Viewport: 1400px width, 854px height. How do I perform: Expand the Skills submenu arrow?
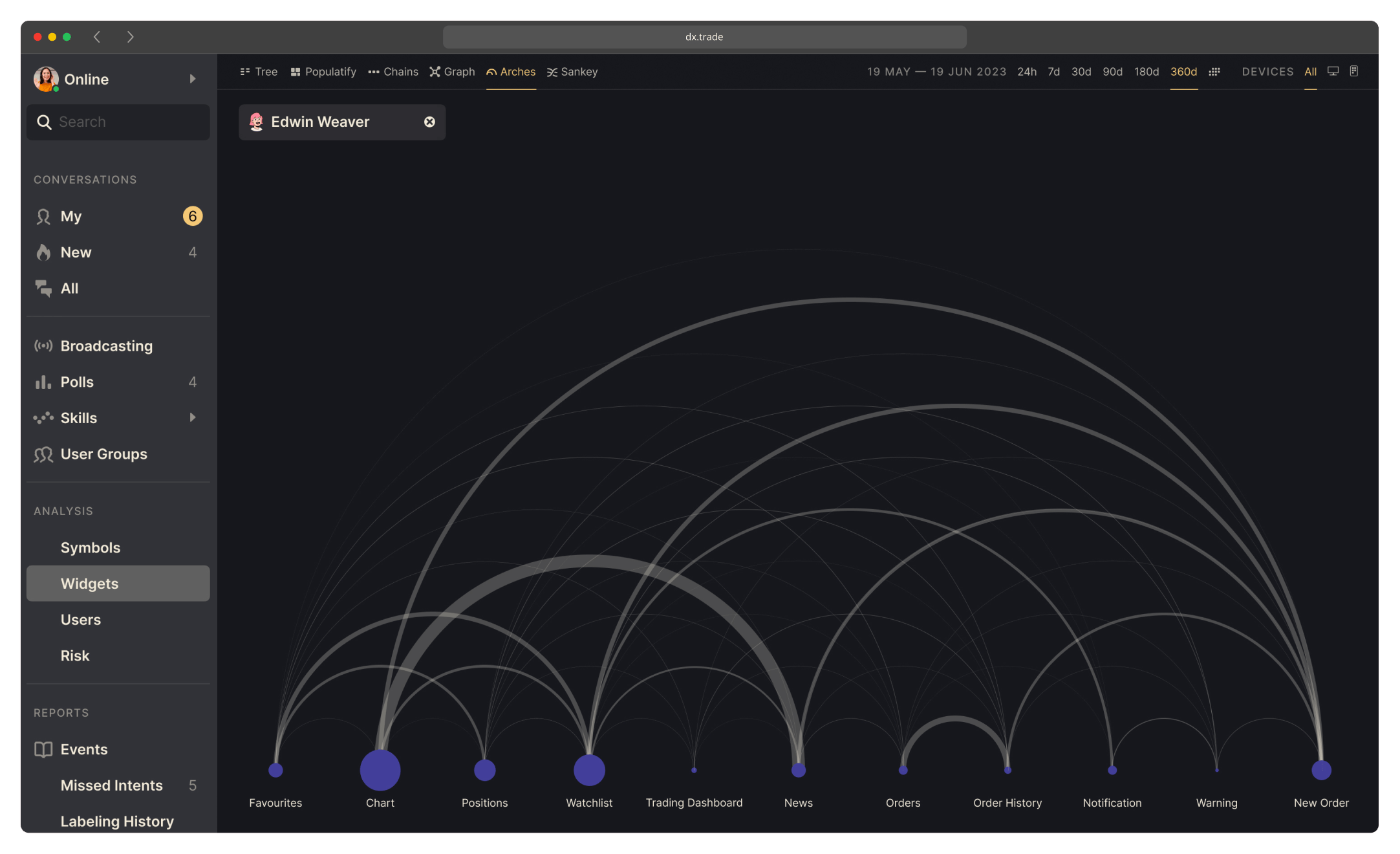tap(193, 418)
